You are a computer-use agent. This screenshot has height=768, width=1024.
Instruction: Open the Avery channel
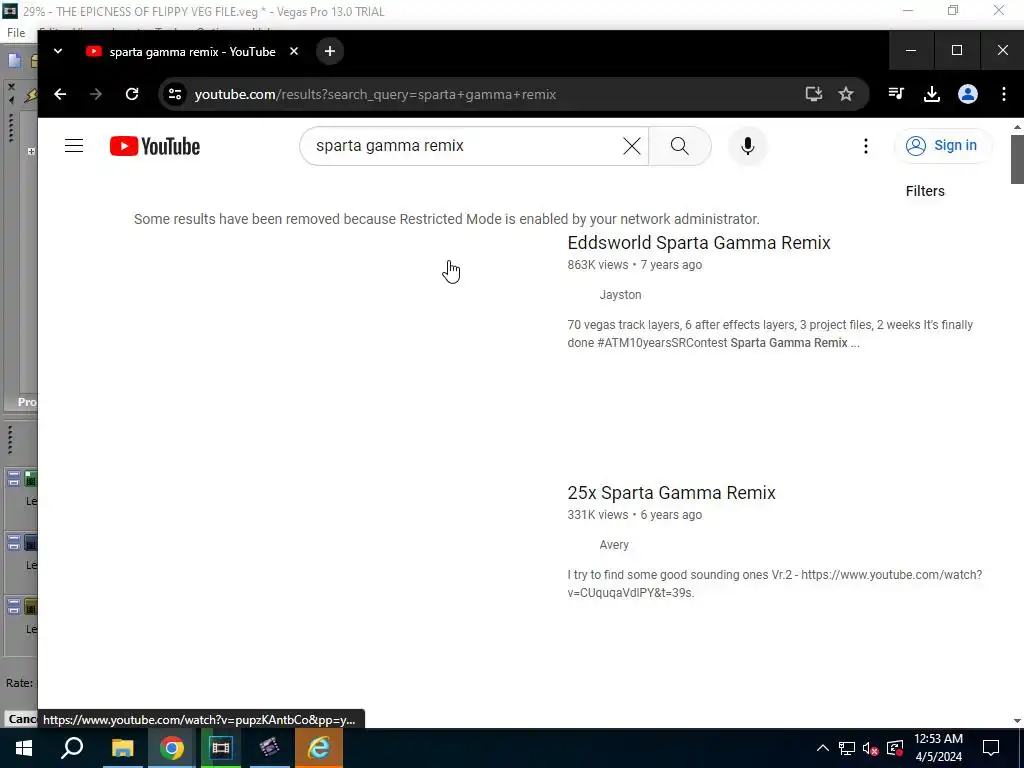(614, 545)
